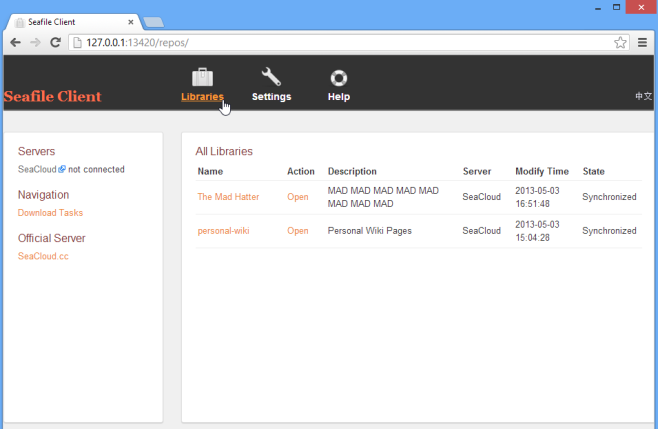Select the Seafile Client browser tab
The width and height of the screenshot is (658, 429).
pyautogui.click(x=73, y=22)
